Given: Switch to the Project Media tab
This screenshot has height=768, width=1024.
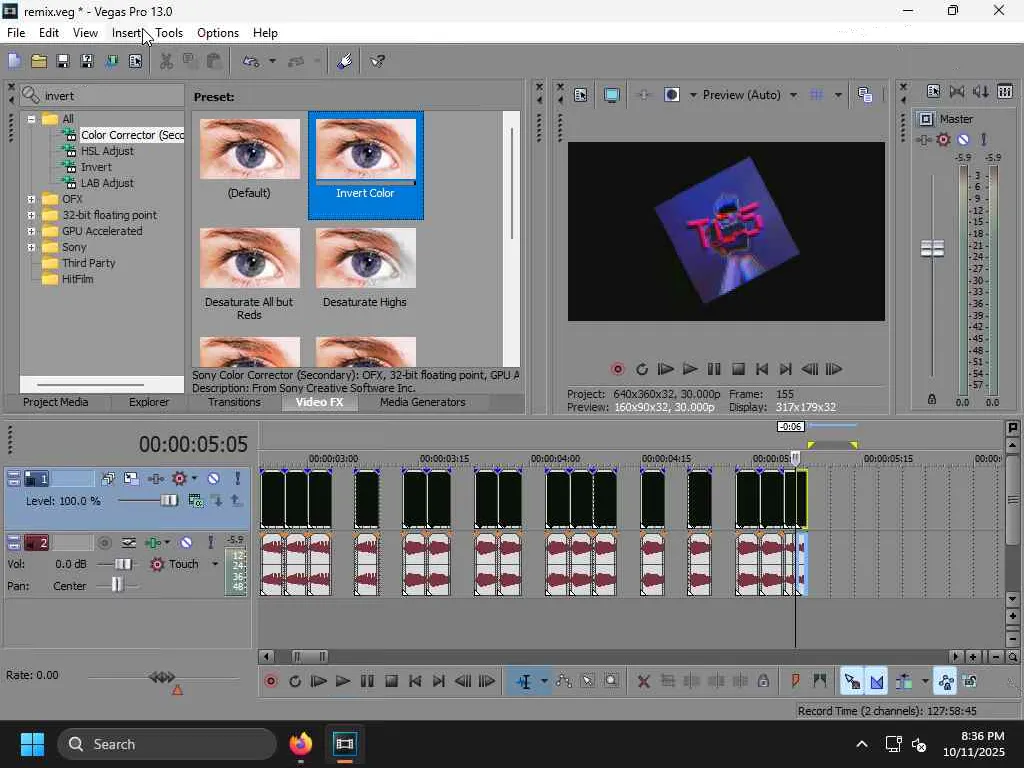Looking at the screenshot, I should click(56, 402).
